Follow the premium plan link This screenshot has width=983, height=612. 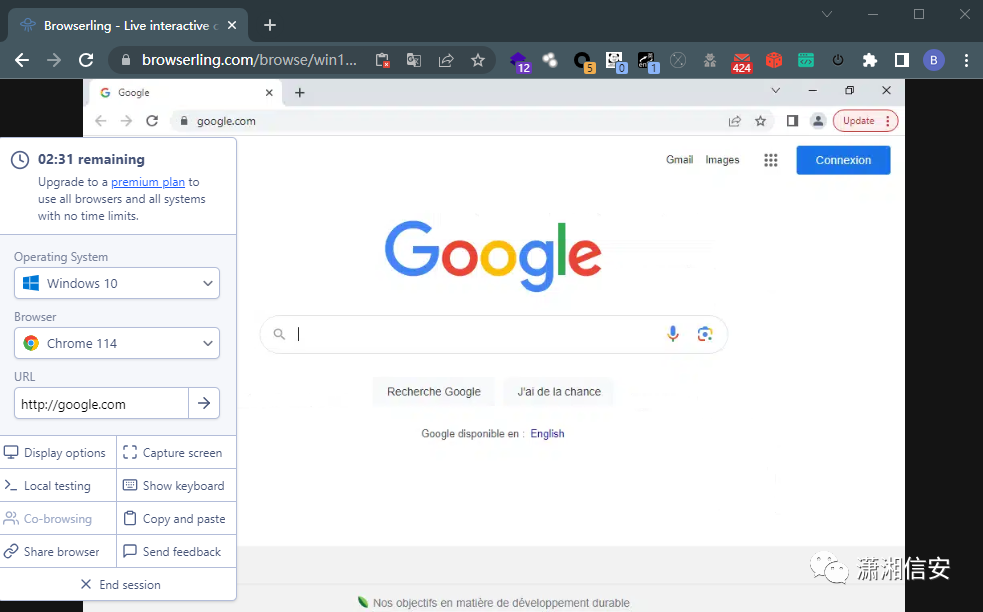(x=148, y=182)
